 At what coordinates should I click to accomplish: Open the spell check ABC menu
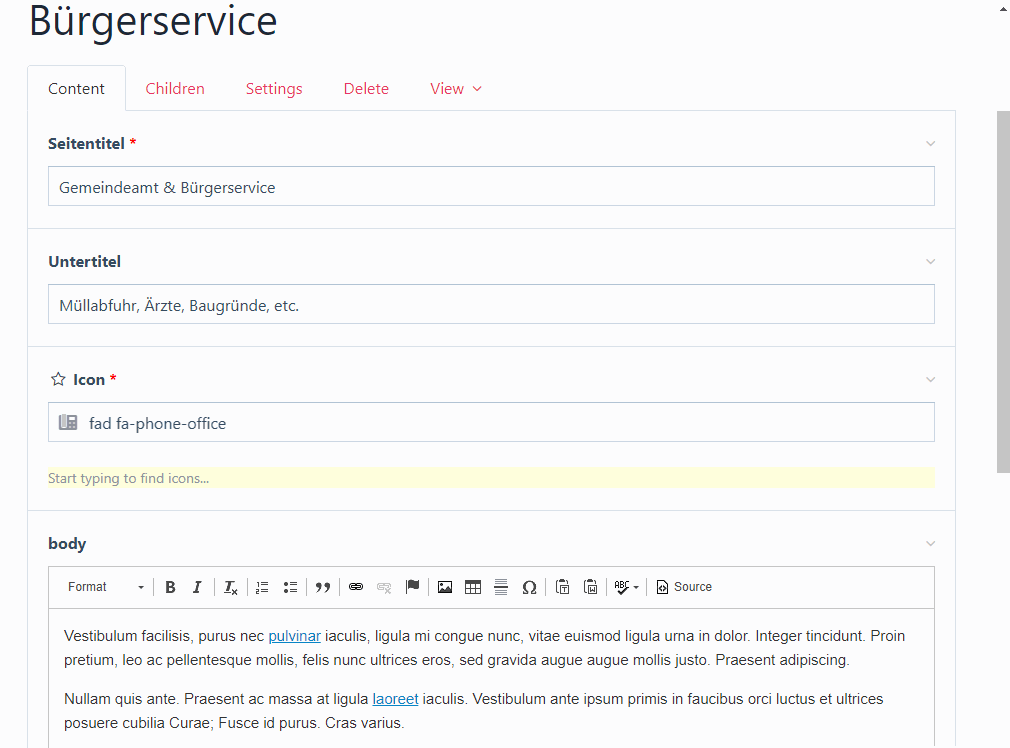[x=626, y=587]
